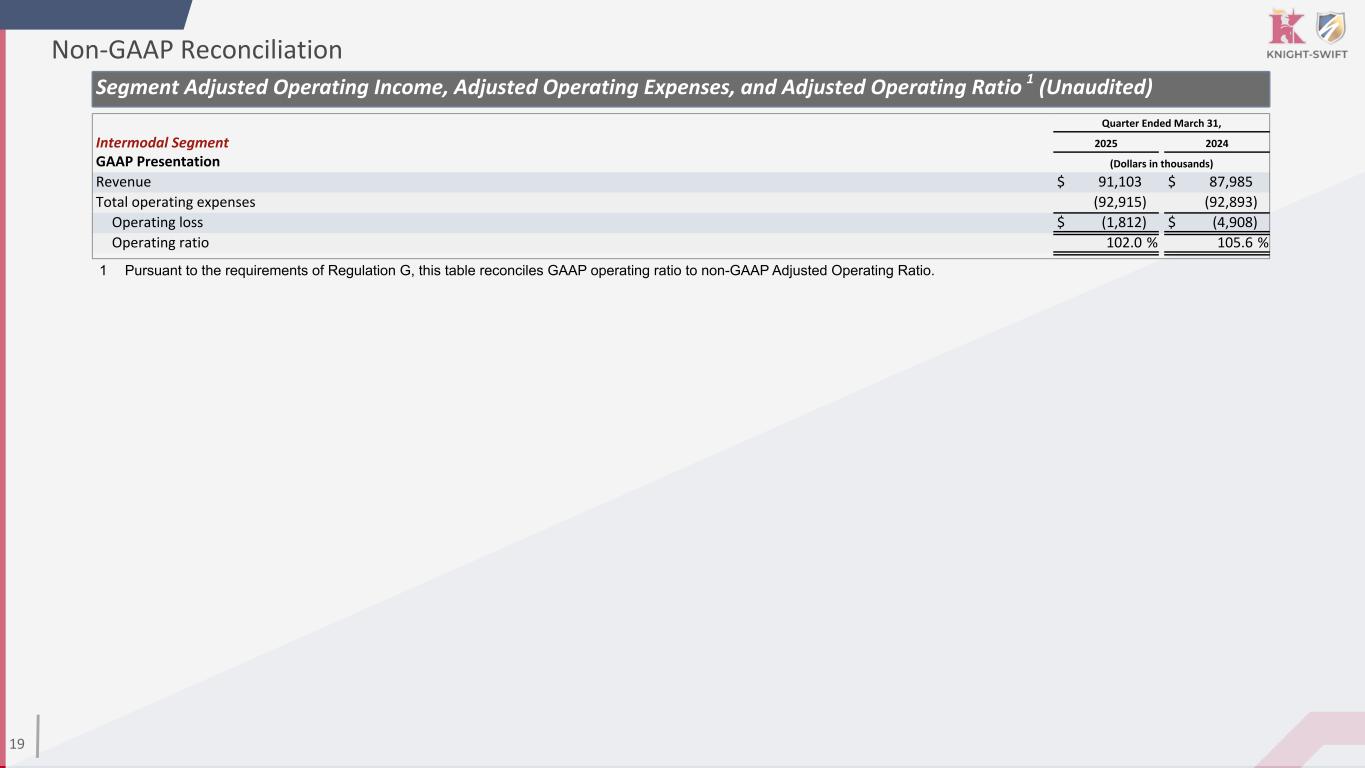
Task: Select the 2025 column header
Action: pos(1105,144)
